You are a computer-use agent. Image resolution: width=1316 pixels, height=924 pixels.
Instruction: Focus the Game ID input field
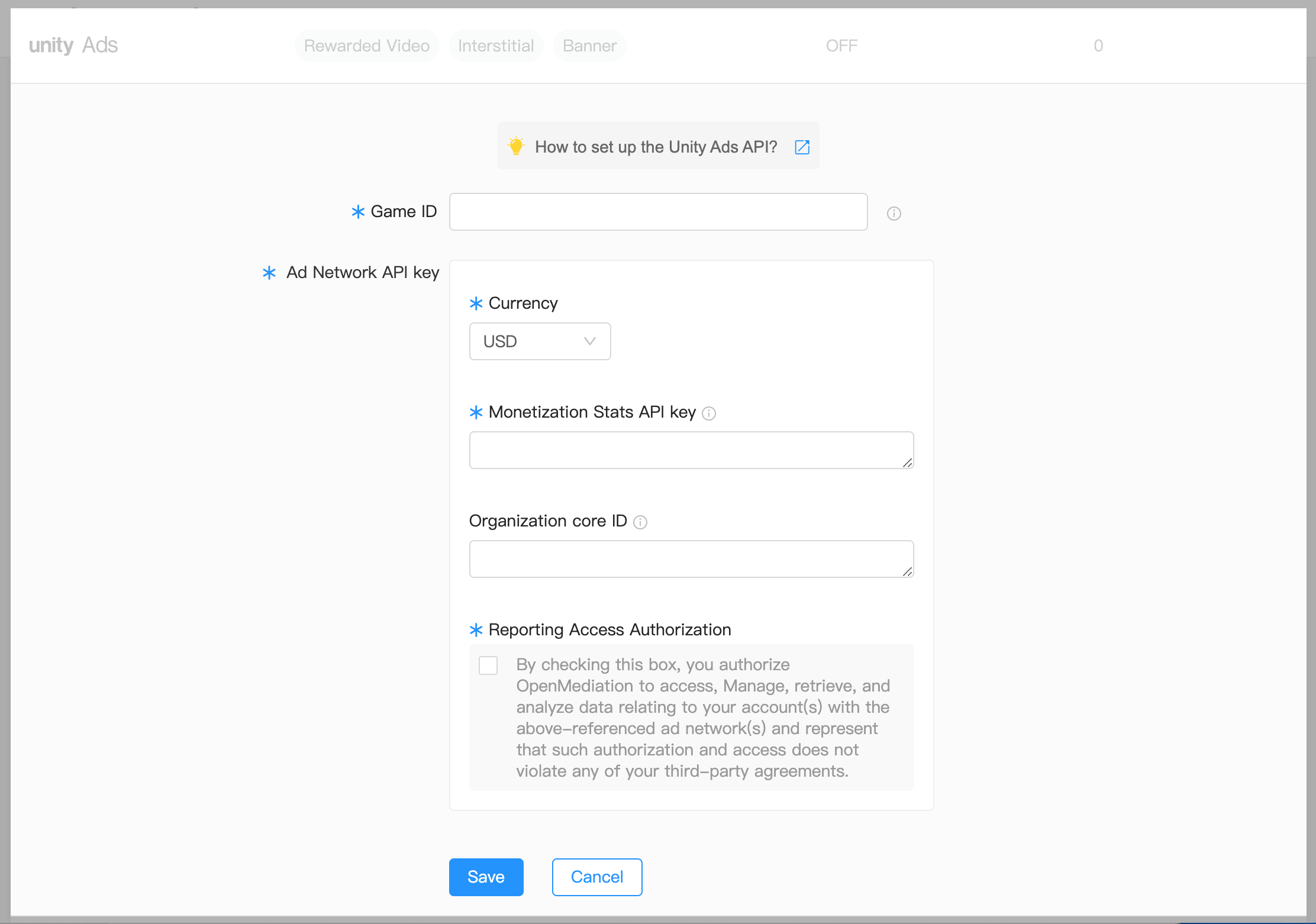click(x=658, y=212)
